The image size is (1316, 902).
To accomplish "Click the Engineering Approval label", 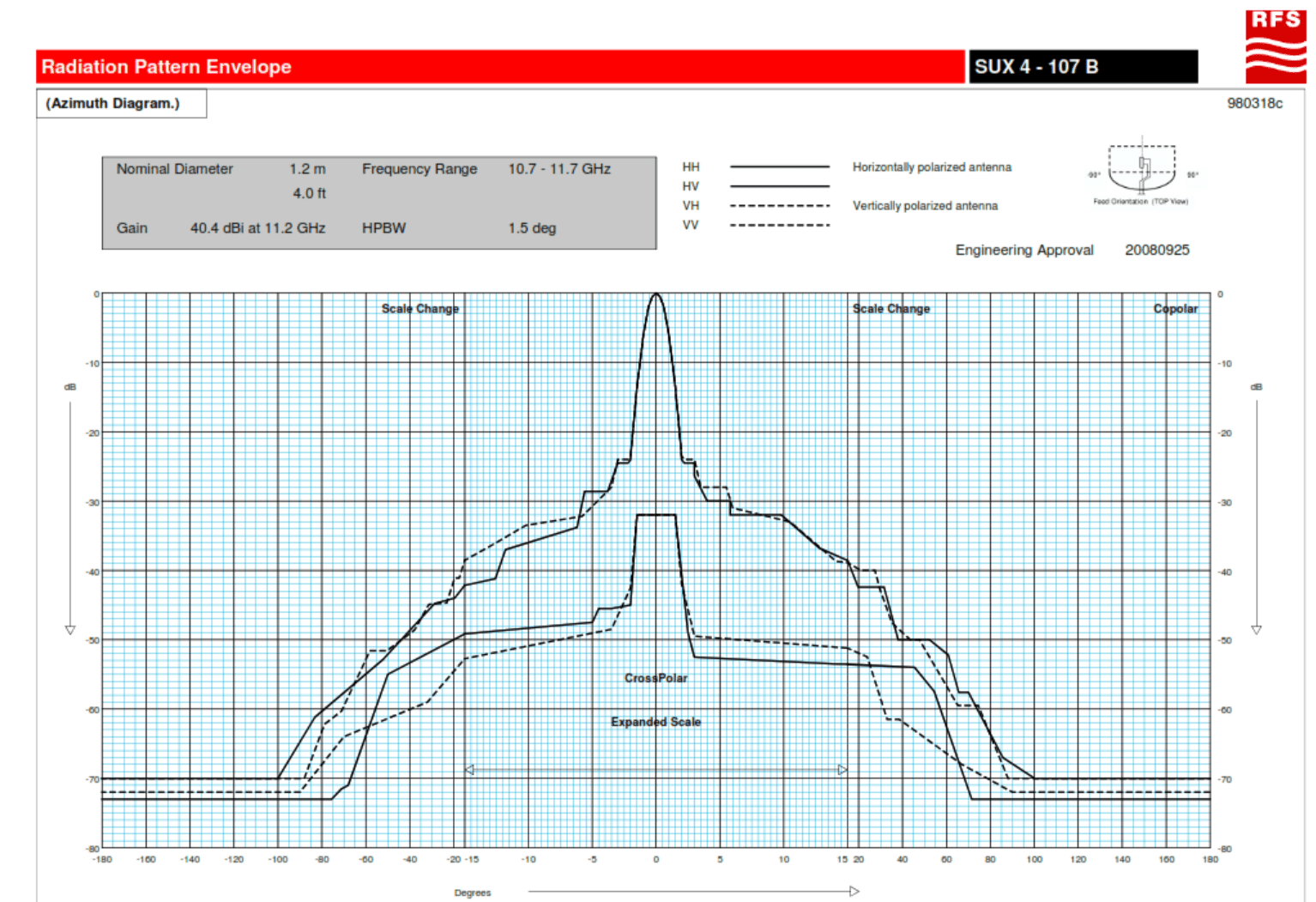I will click(x=1024, y=250).
